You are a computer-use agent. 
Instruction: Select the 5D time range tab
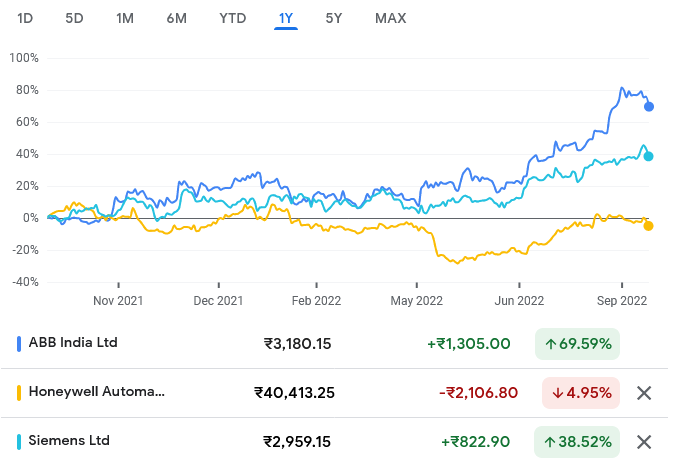[x=75, y=18]
